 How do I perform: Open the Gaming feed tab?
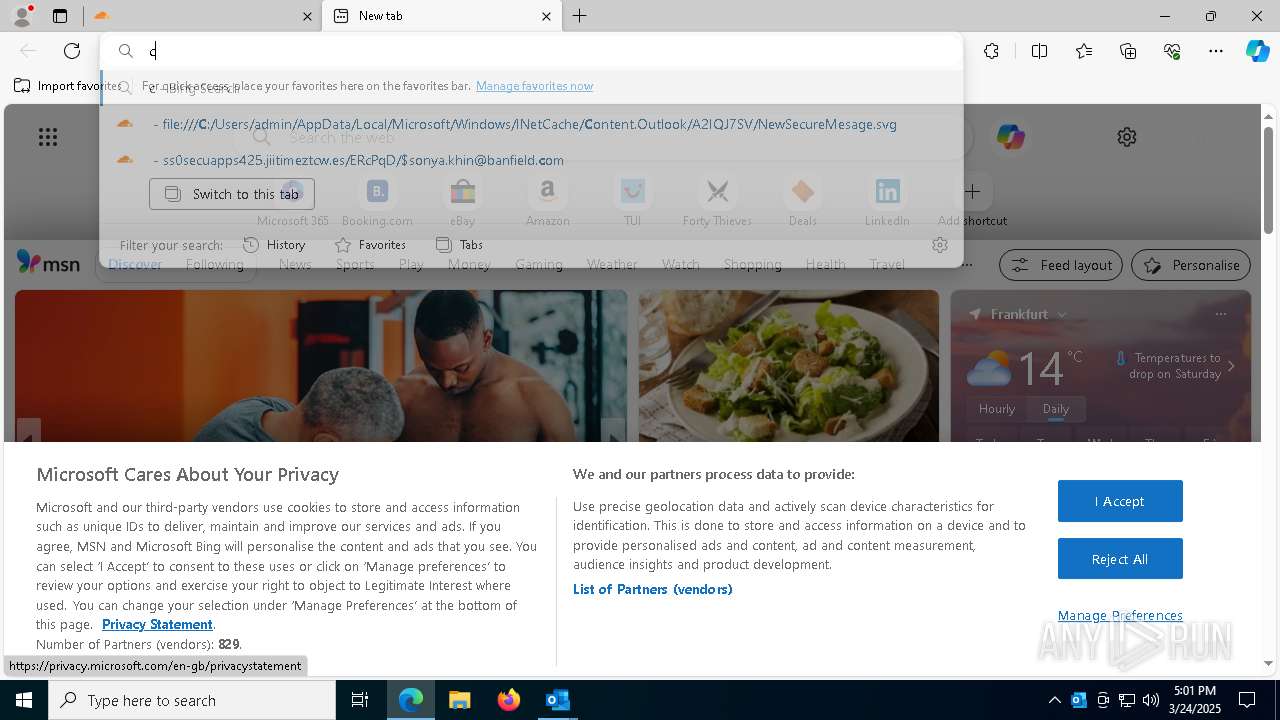click(x=539, y=265)
